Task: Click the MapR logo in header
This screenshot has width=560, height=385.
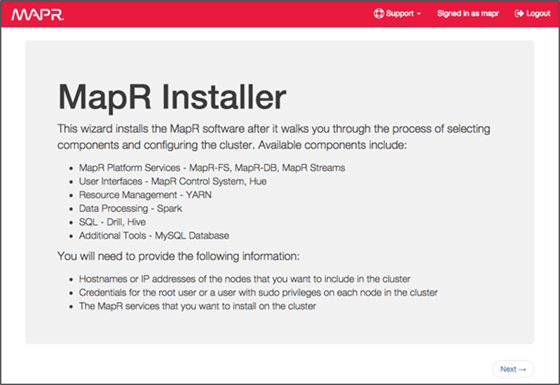Action: [38, 15]
